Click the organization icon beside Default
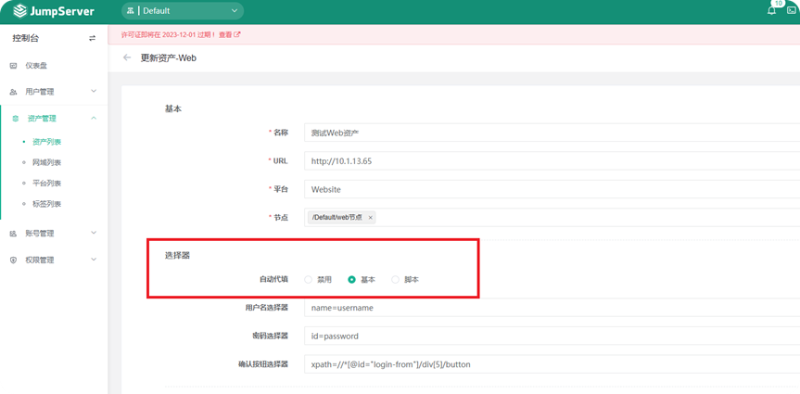The width and height of the screenshot is (800, 394). 130,11
